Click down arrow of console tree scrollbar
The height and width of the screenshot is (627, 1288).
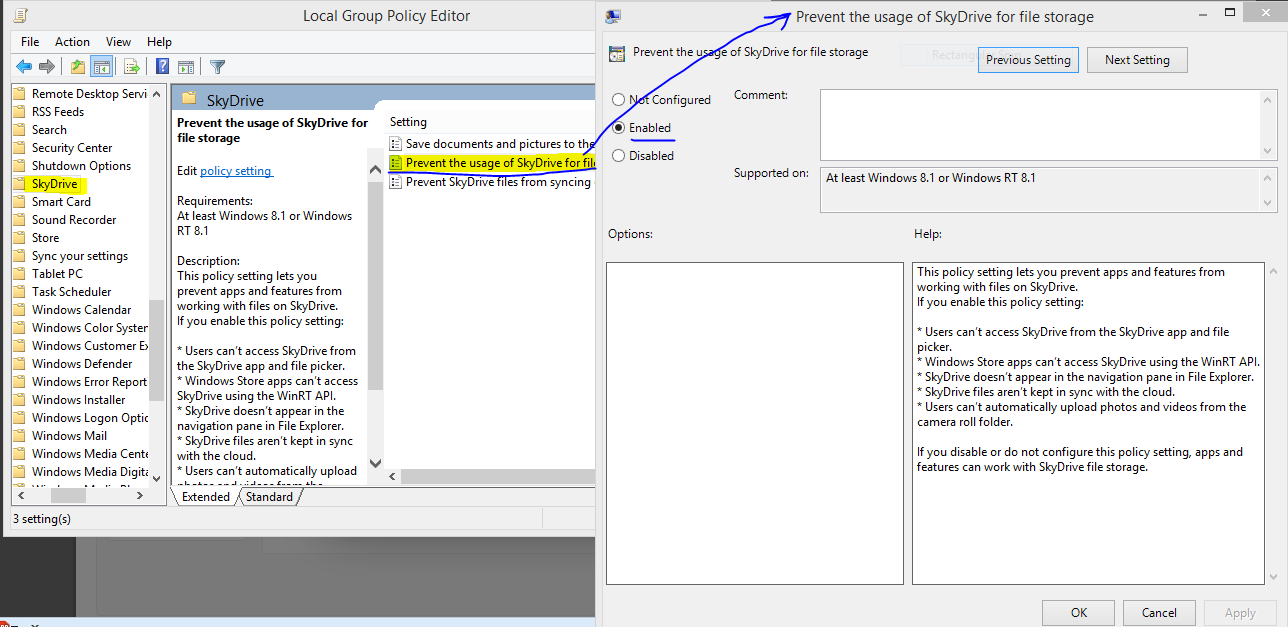pos(156,479)
